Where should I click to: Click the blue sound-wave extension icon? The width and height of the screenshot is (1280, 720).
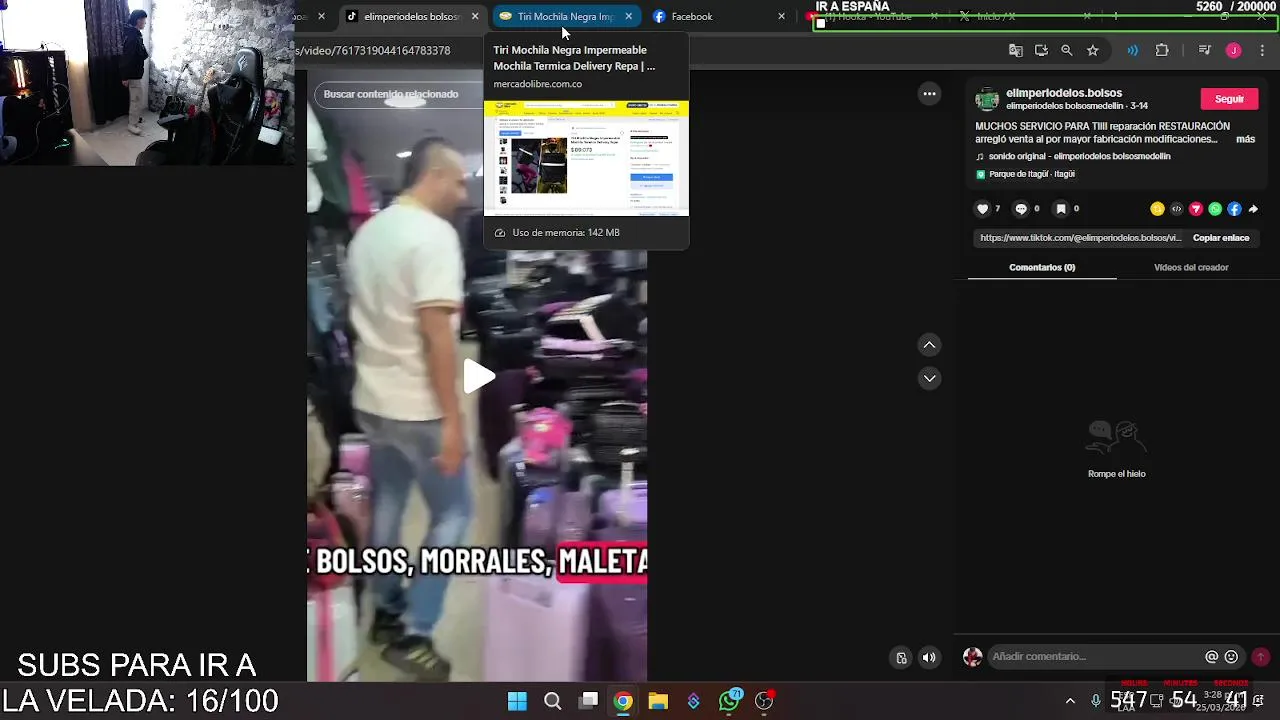point(1132,50)
